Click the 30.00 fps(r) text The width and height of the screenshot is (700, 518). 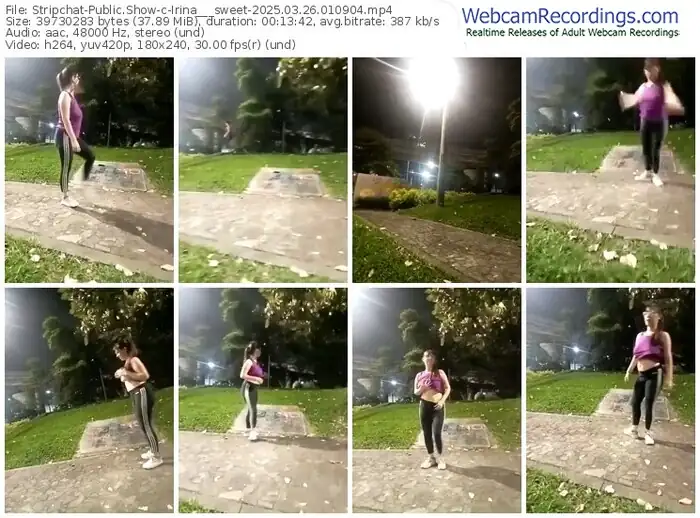pos(229,45)
